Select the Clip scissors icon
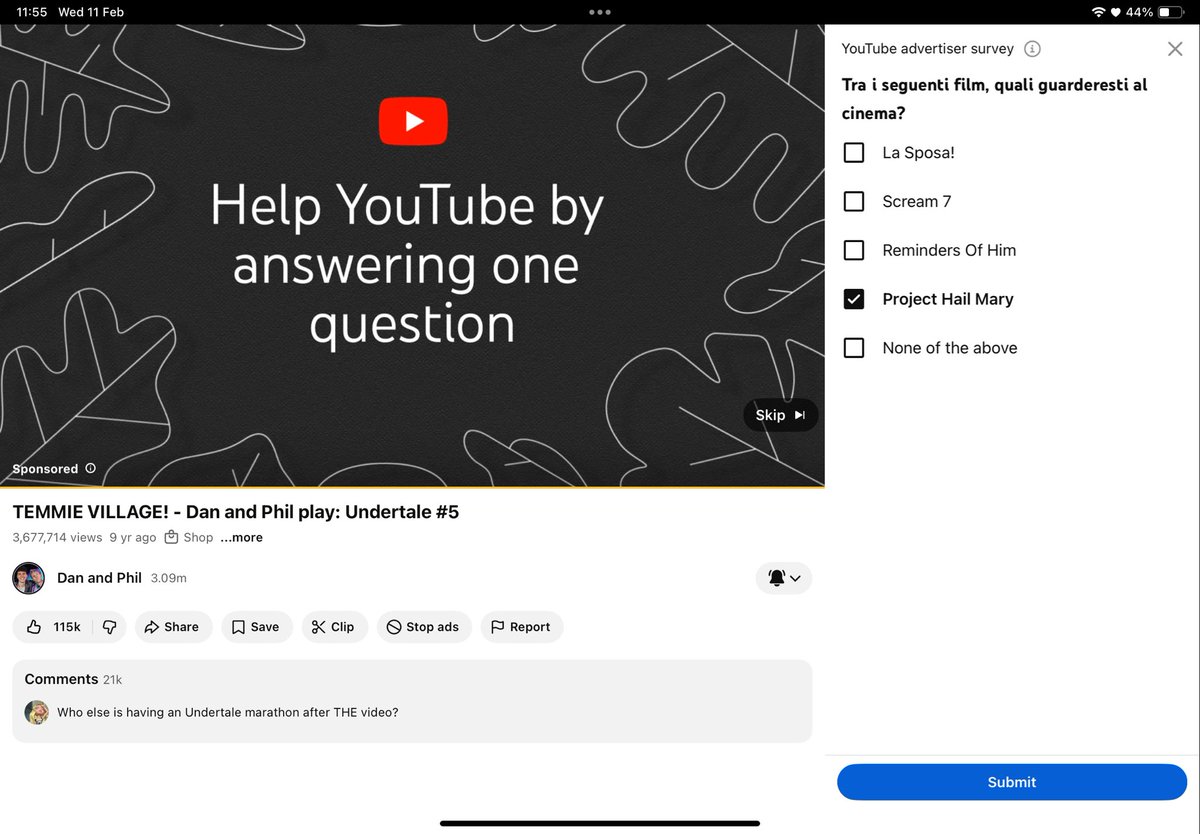 coord(320,626)
